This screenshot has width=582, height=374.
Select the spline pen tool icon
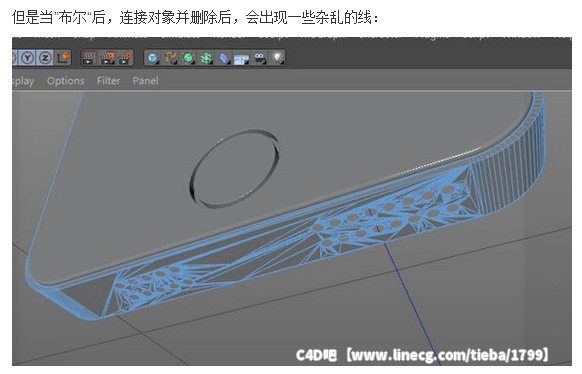coord(170,58)
